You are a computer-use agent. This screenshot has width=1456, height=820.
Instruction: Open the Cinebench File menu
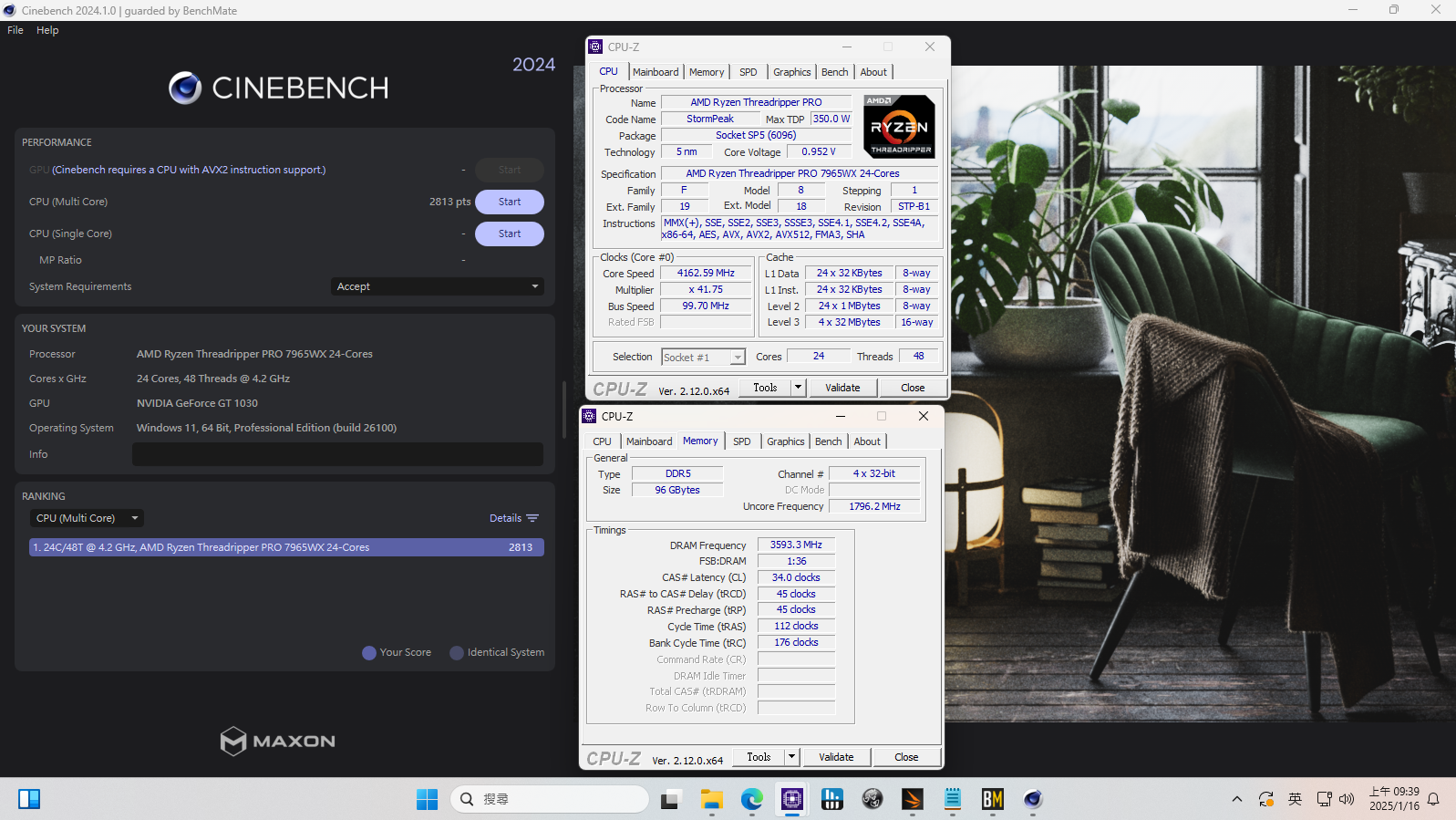[15, 30]
